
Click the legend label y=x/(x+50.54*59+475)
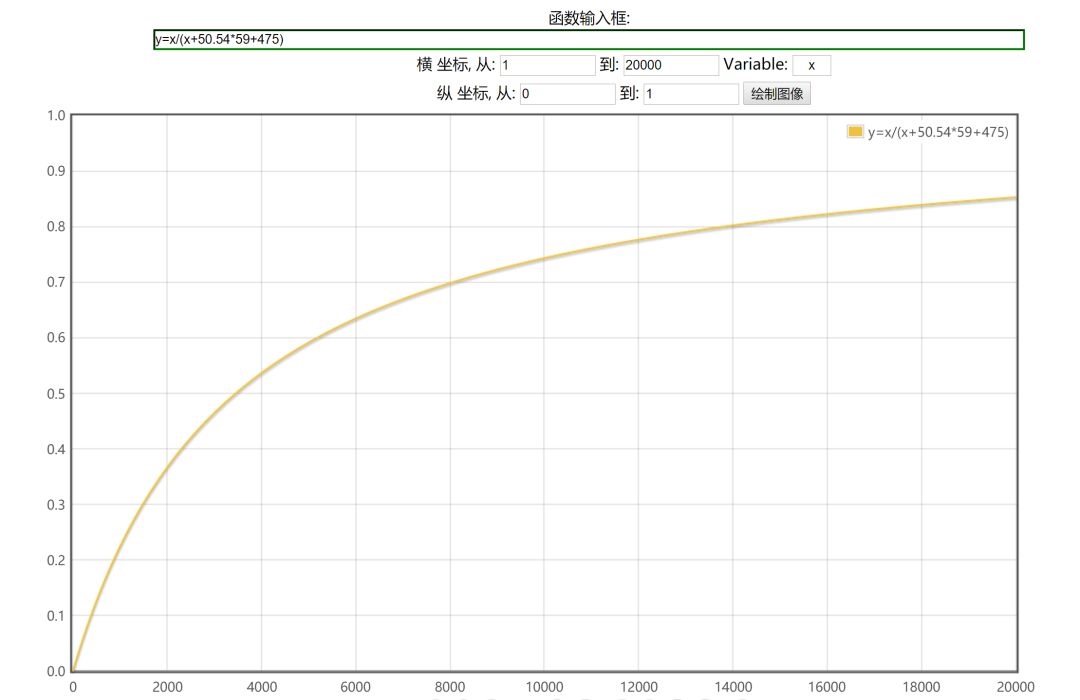[x=938, y=132]
